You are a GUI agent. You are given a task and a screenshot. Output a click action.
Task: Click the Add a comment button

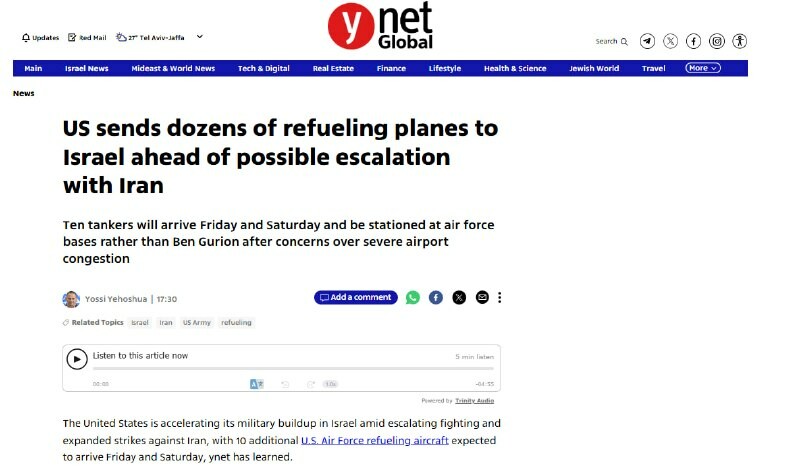point(356,298)
